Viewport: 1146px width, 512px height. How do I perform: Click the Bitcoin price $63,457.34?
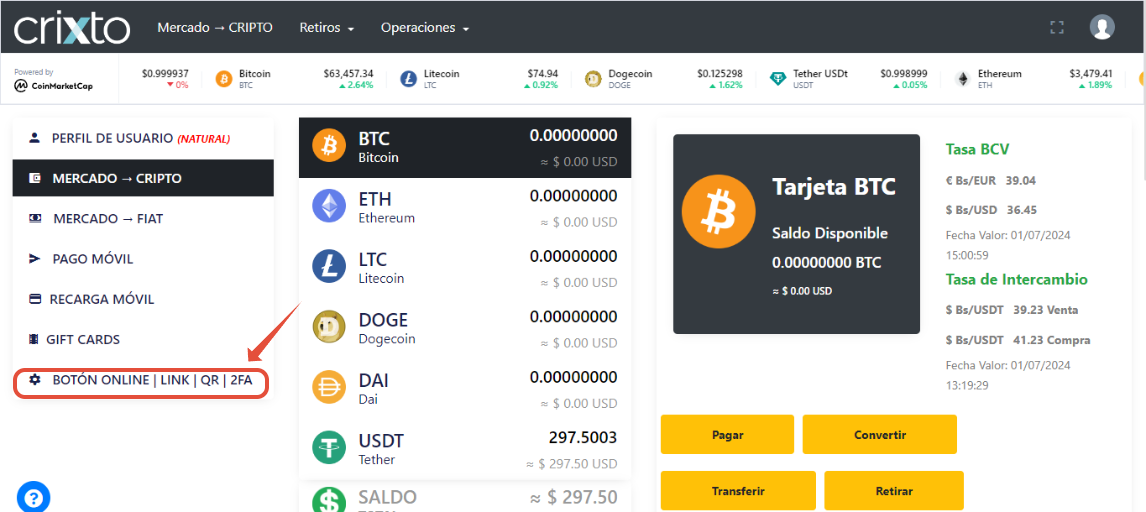pyautogui.click(x=349, y=74)
